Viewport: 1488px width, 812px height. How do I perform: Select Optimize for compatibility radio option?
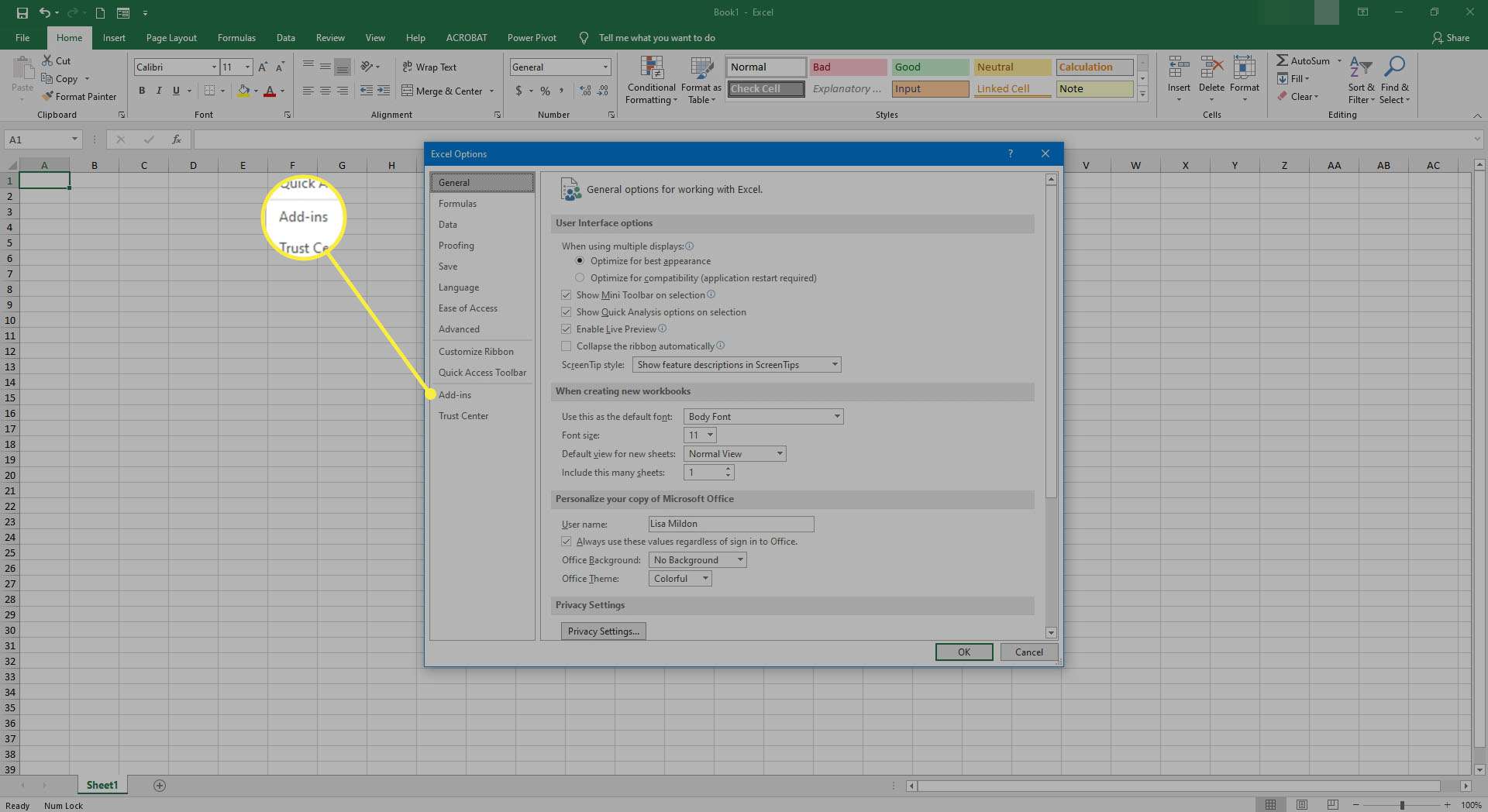(580, 277)
